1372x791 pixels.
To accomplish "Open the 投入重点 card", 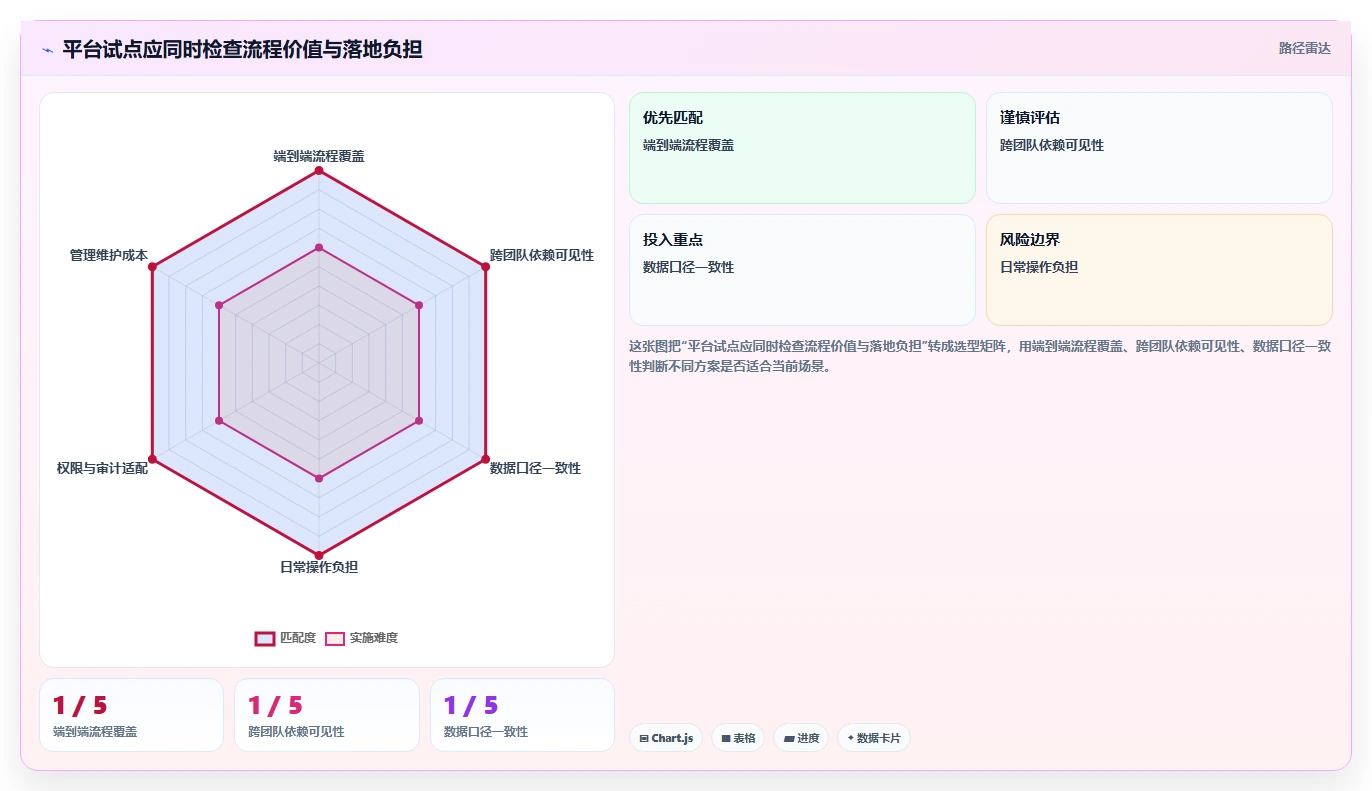I will [x=802, y=270].
